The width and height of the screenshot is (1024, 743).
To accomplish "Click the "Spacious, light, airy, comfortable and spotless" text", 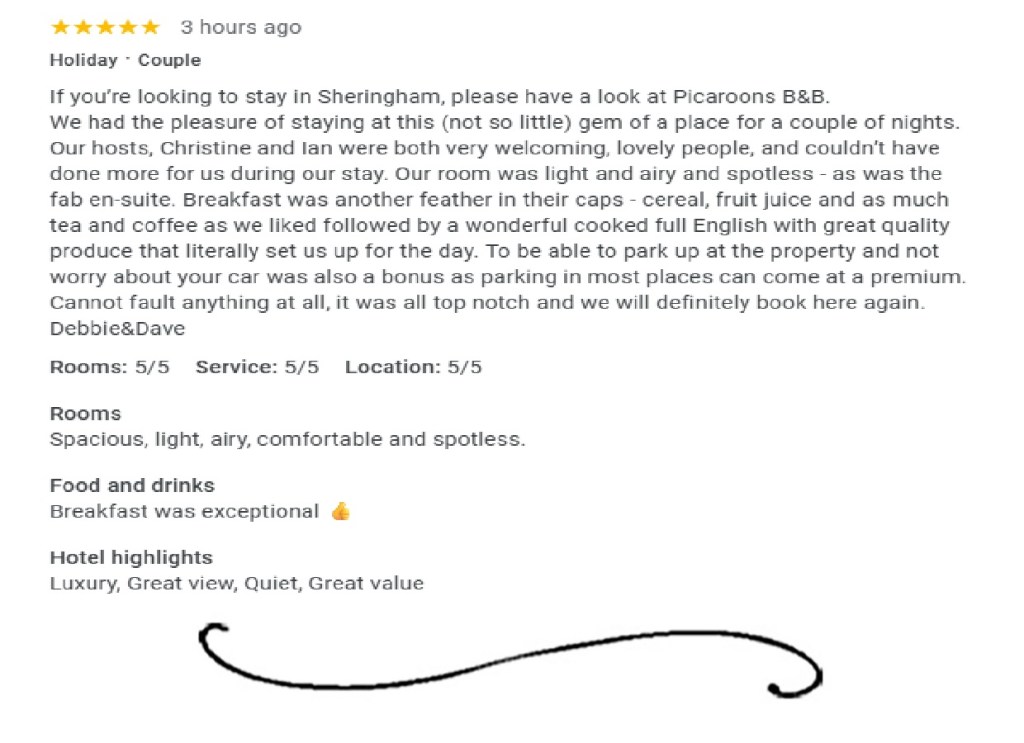I will tap(287, 439).
